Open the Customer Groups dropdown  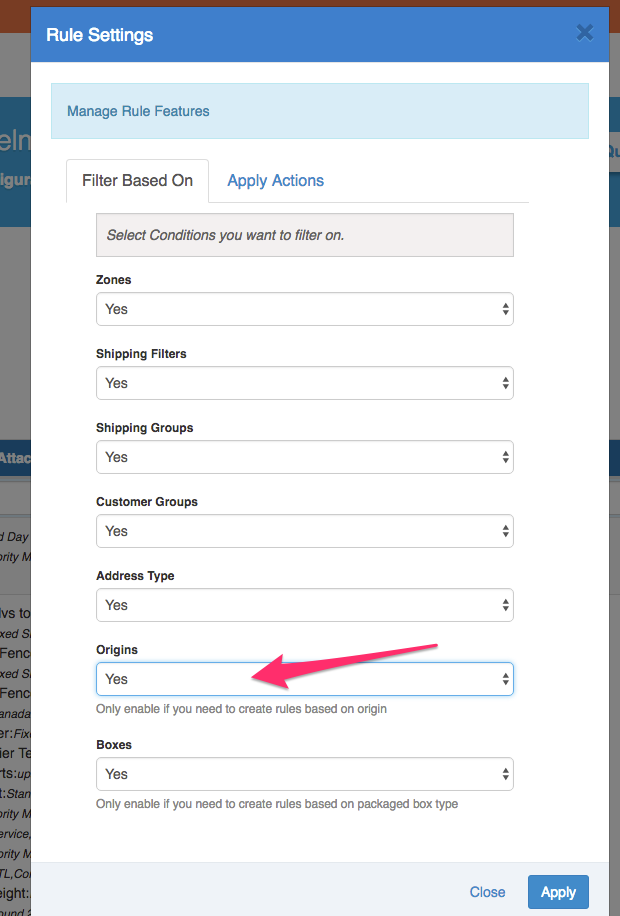pos(304,531)
